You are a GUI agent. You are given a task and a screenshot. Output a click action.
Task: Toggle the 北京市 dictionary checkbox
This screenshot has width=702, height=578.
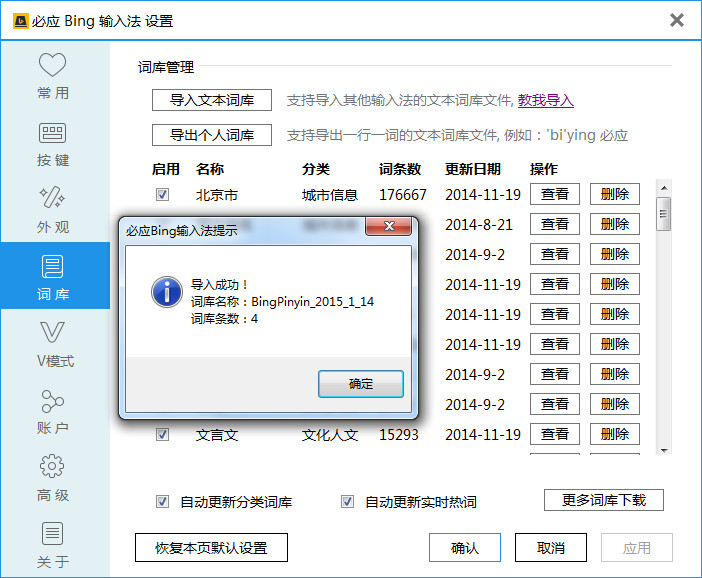(162, 195)
